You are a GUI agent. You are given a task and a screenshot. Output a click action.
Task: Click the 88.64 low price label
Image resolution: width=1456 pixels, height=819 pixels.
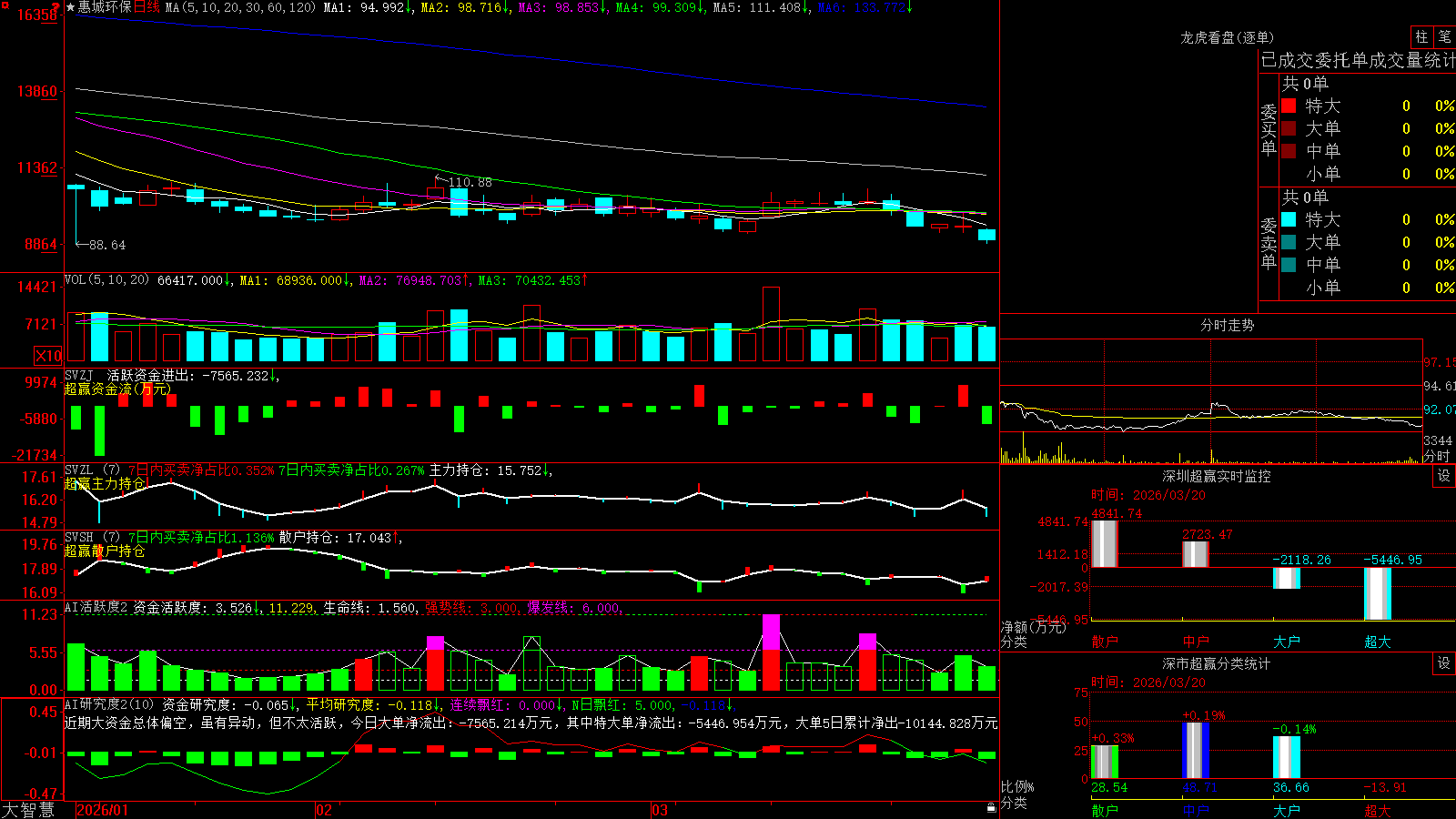[107, 245]
